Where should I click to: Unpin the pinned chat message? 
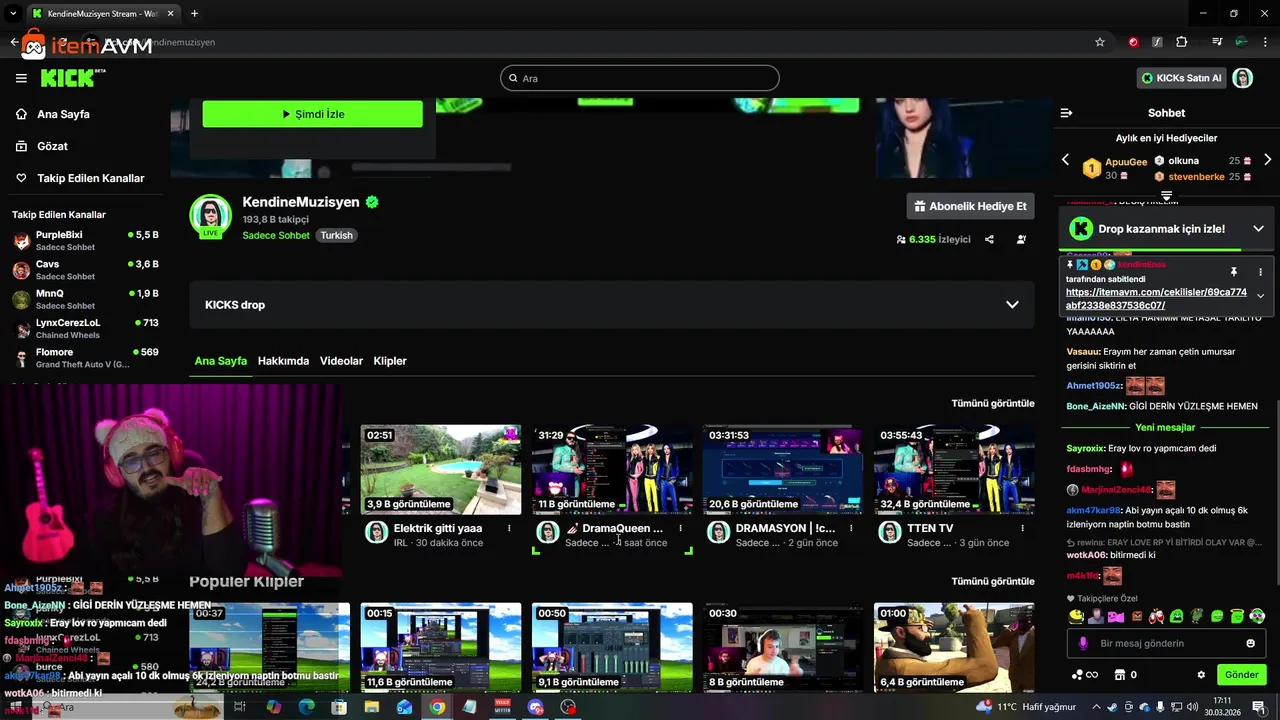tap(1234, 272)
